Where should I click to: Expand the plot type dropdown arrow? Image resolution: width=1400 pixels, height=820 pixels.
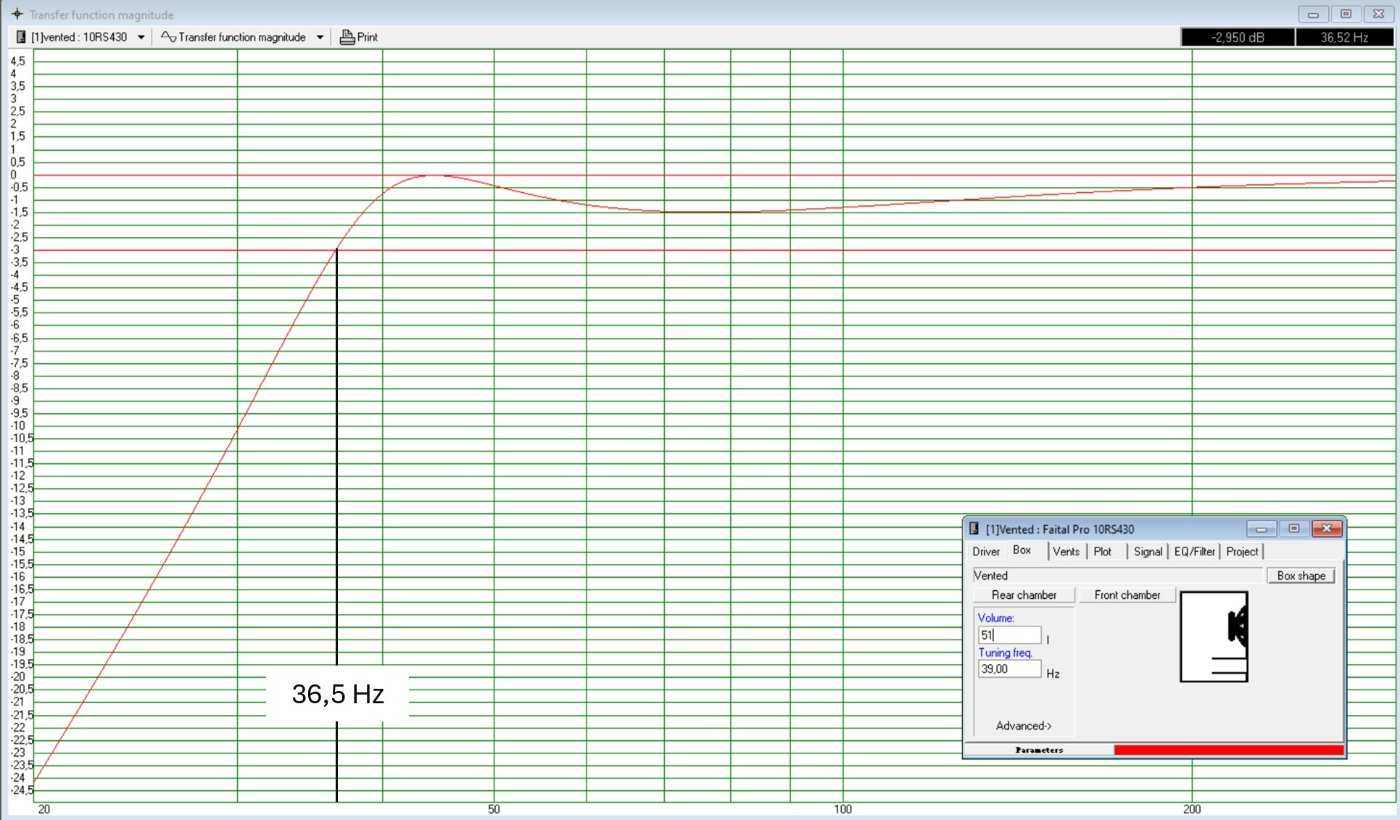[x=320, y=37]
